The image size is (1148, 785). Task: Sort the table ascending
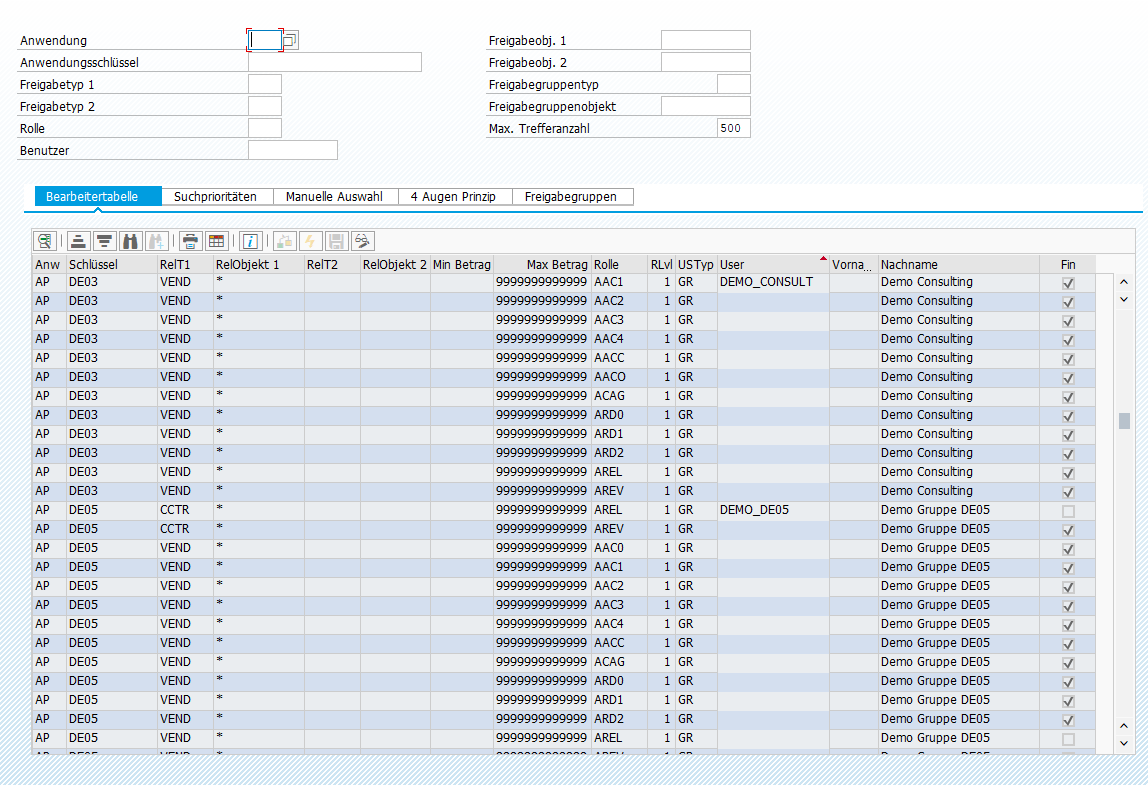point(77,241)
